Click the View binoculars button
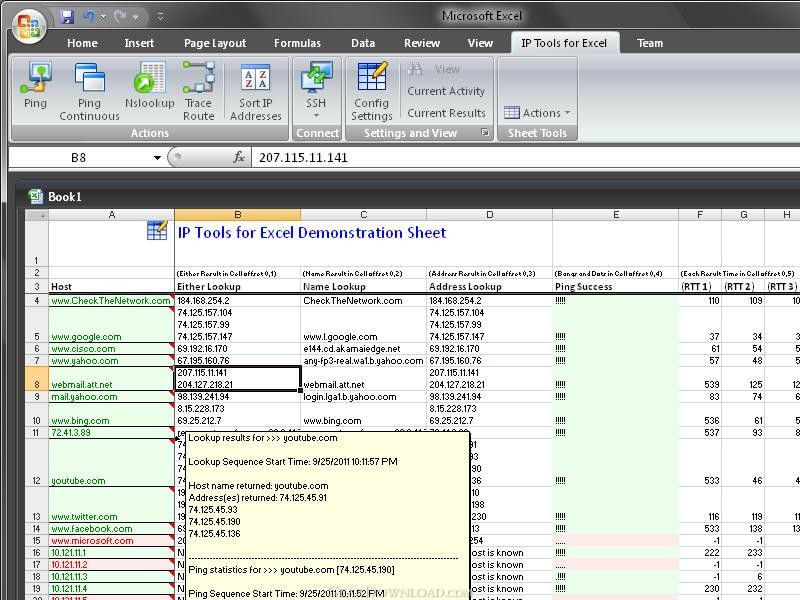Screen dimensions: 800x600 [x=434, y=69]
